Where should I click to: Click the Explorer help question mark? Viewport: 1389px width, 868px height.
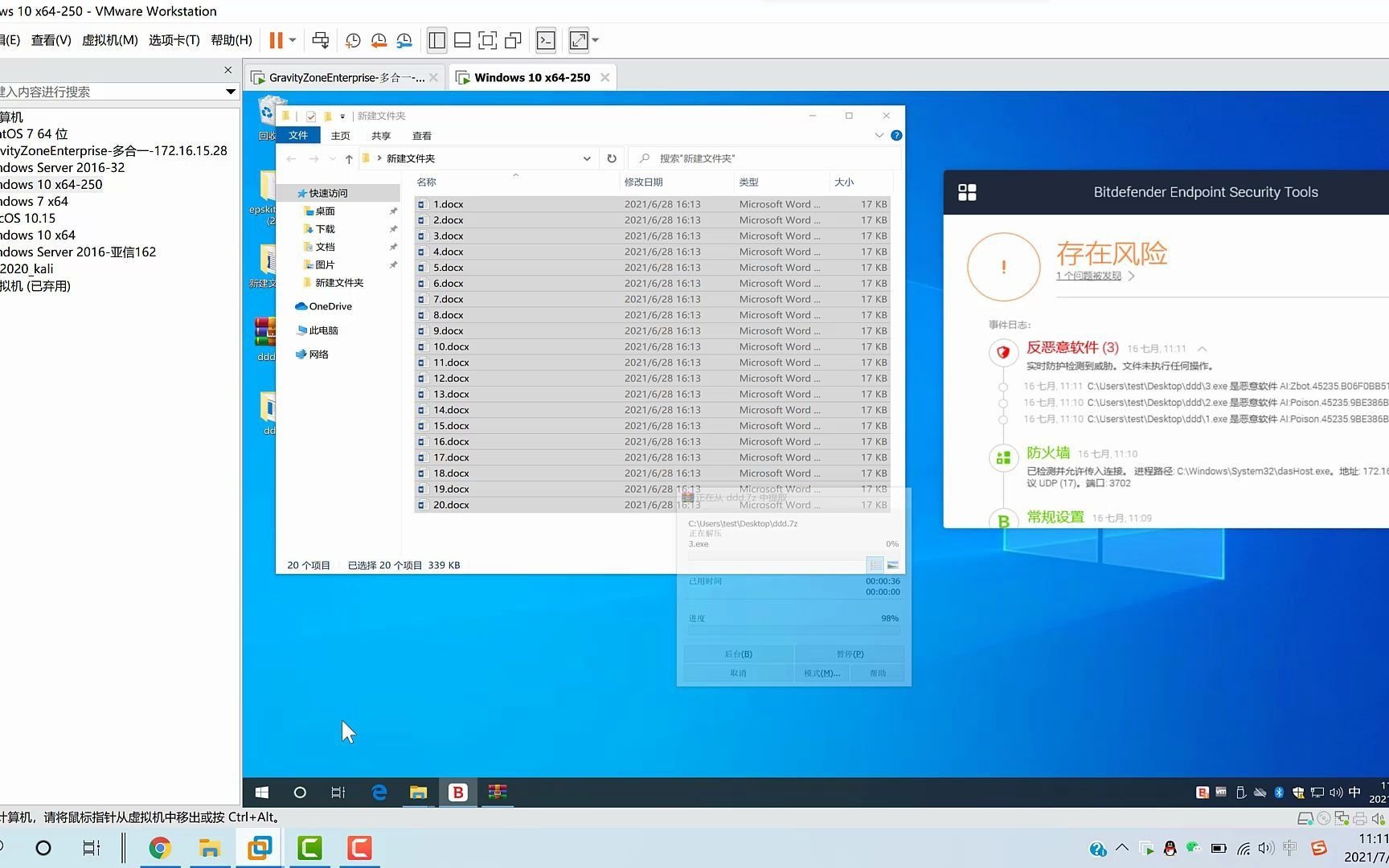pos(896,135)
